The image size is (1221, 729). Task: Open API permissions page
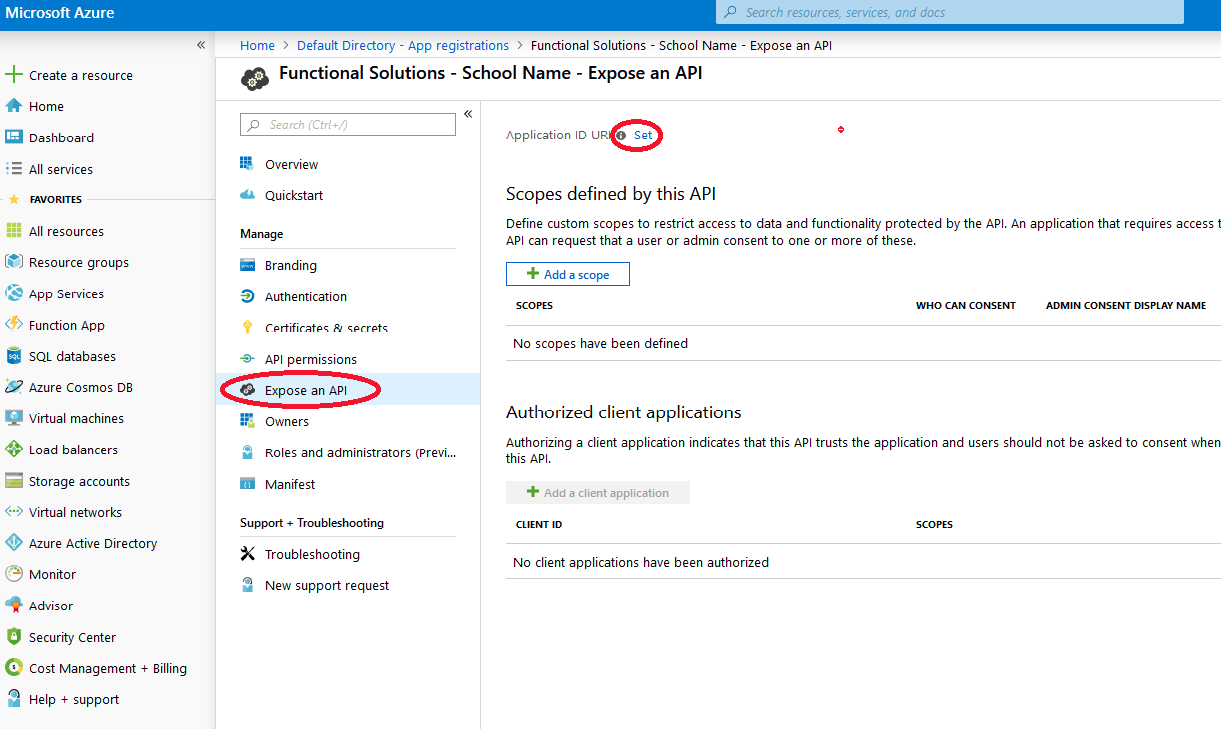(311, 359)
